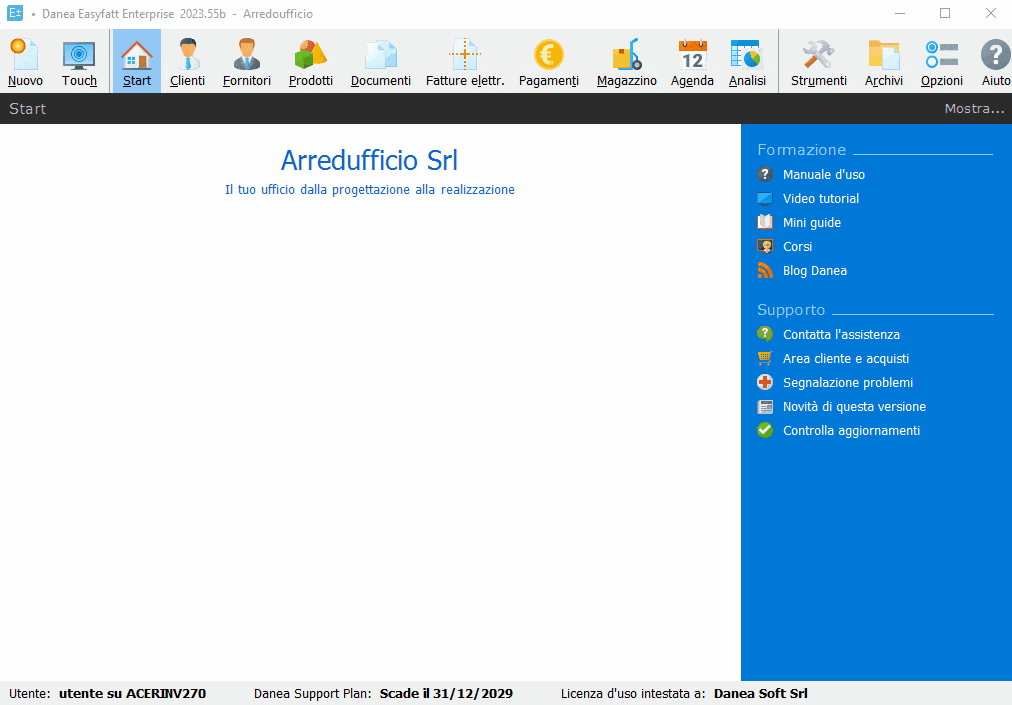The height and width of the screenshot is (705, 1012).
Task: Open the Documenti section
Action: (x=381, y=62)
